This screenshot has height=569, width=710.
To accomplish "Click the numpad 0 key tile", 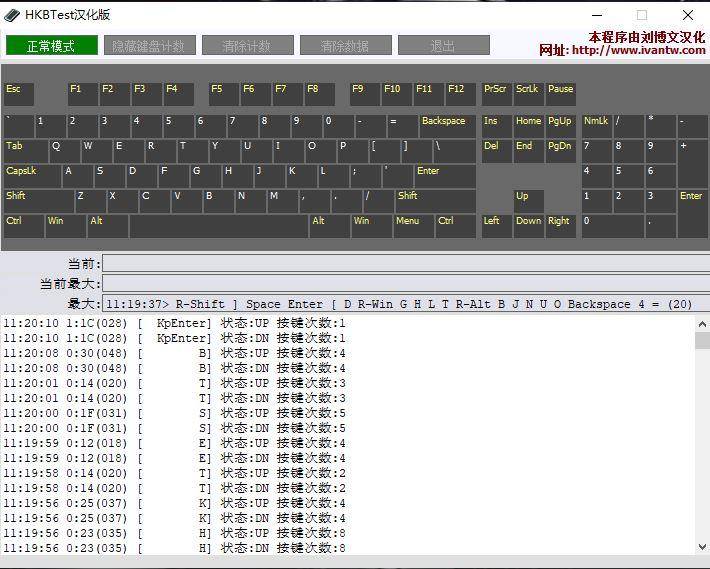I will tap(613, 226).
